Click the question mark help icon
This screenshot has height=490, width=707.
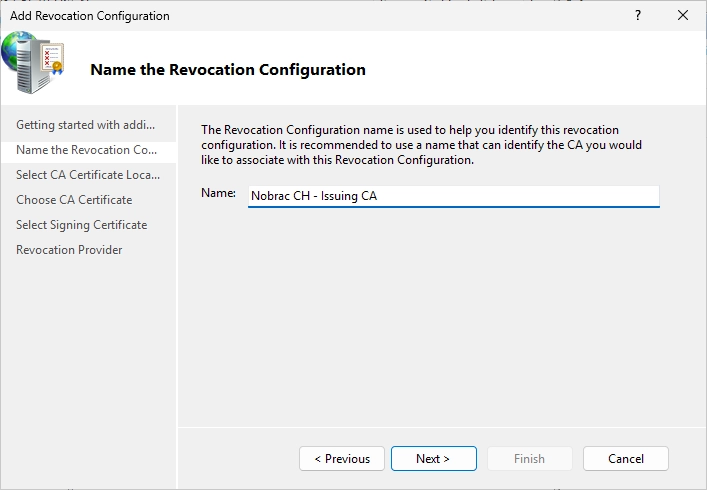[638, 16]
